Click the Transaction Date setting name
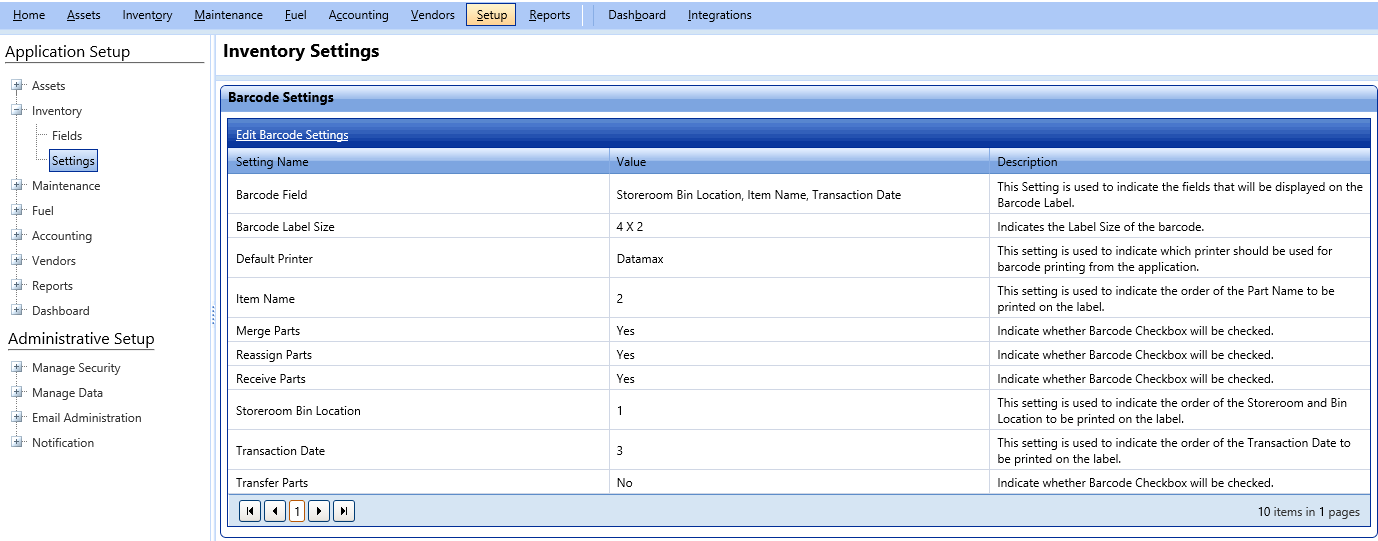Viewport: 1378px width, 541px height. [x=280, y=451]
